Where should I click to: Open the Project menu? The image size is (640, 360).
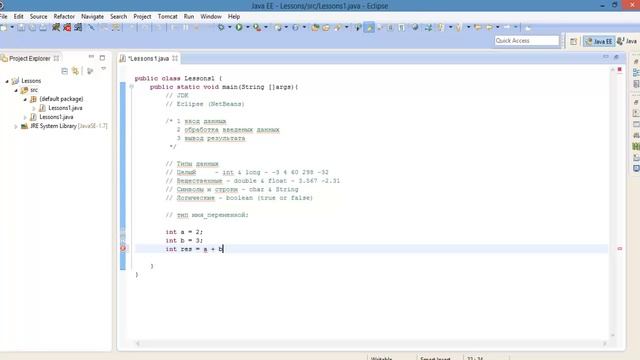[x=142, y=17]
